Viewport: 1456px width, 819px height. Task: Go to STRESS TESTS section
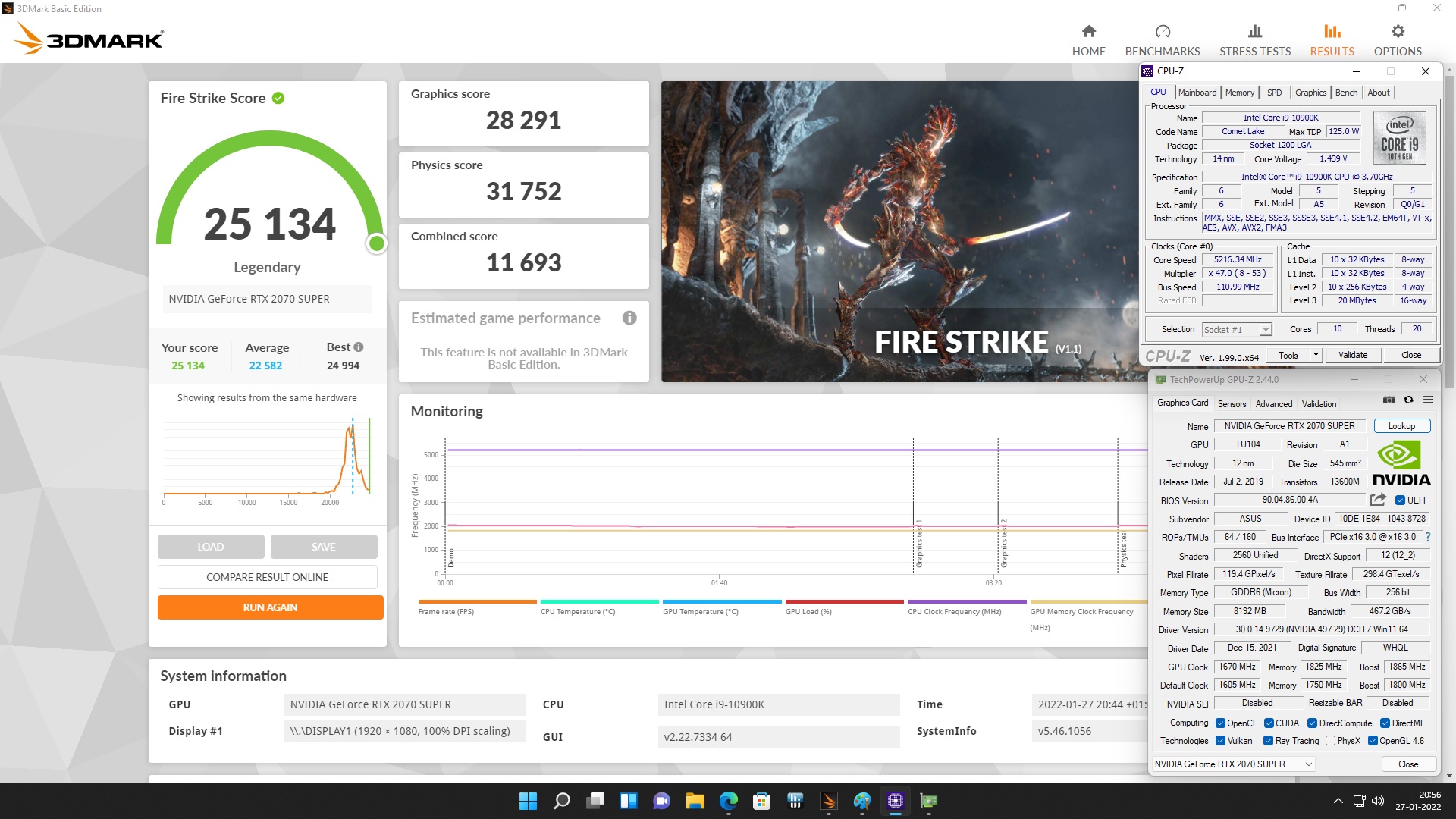coord(1254,40)
